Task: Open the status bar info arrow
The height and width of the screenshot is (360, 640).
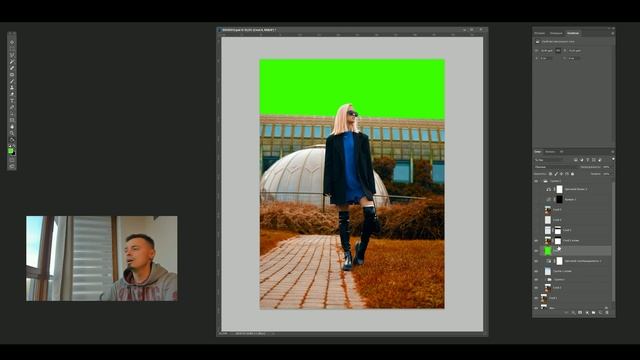Action: click(x=273, y=333)
